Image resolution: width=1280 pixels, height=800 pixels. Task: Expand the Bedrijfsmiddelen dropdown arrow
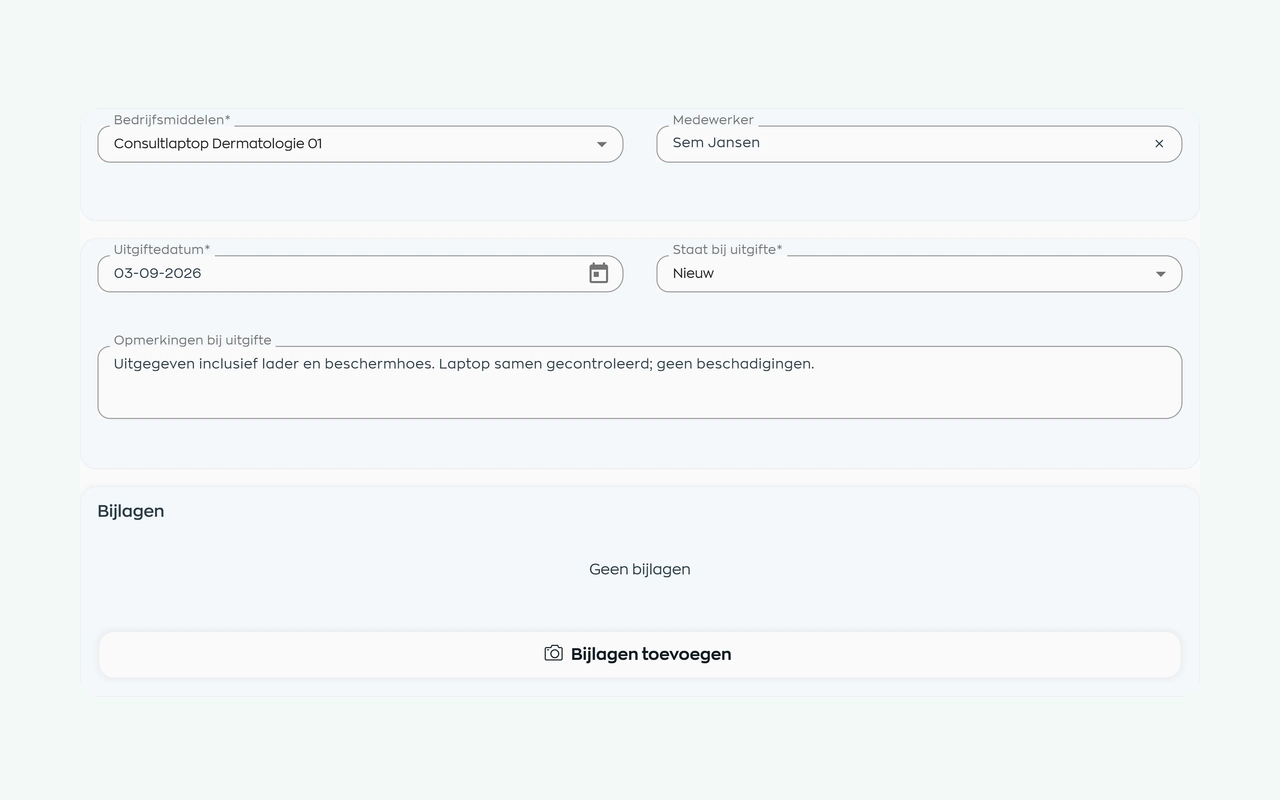pos(602,144)
